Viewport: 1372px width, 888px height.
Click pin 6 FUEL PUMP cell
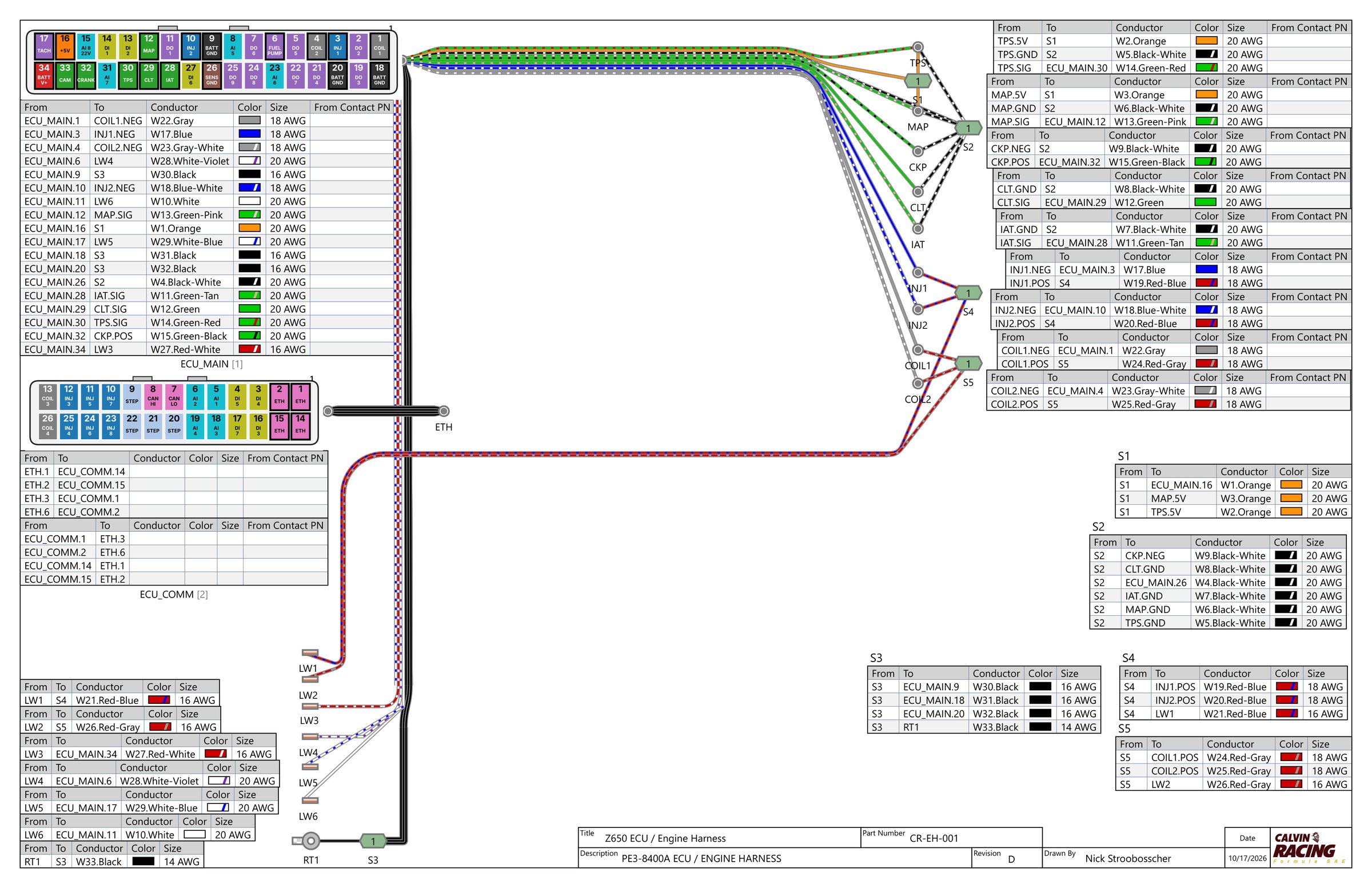(x=274, y=46)
